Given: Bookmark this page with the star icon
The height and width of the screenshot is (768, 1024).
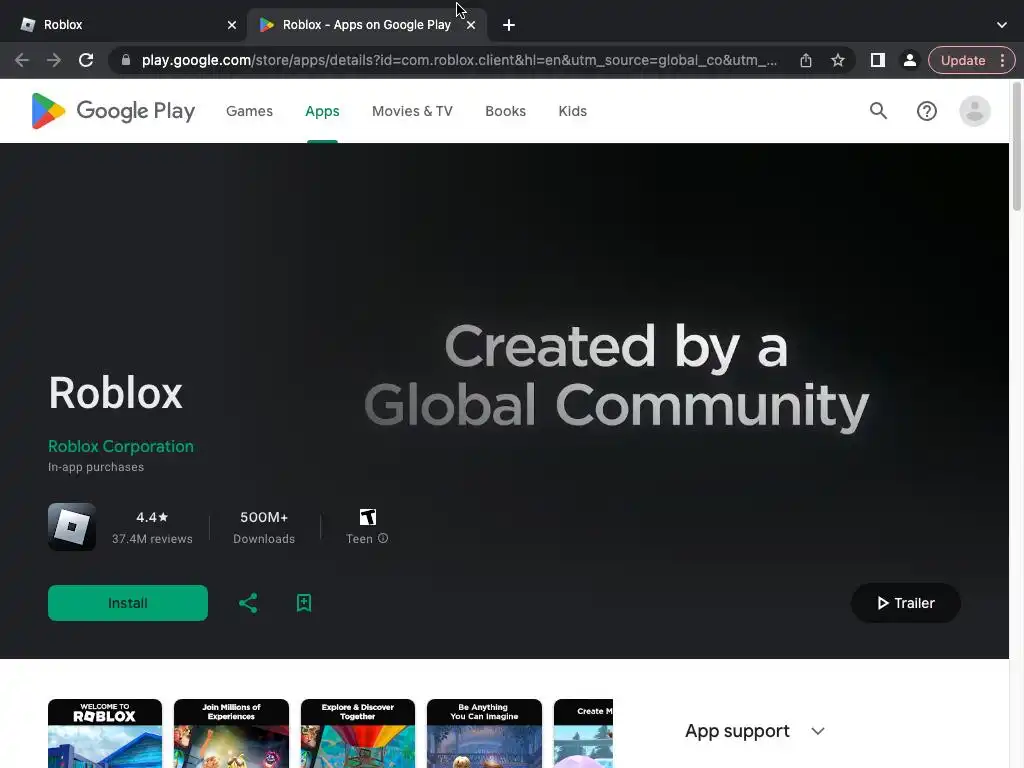Looking at the screenshot, I should [x=838, y=60].
